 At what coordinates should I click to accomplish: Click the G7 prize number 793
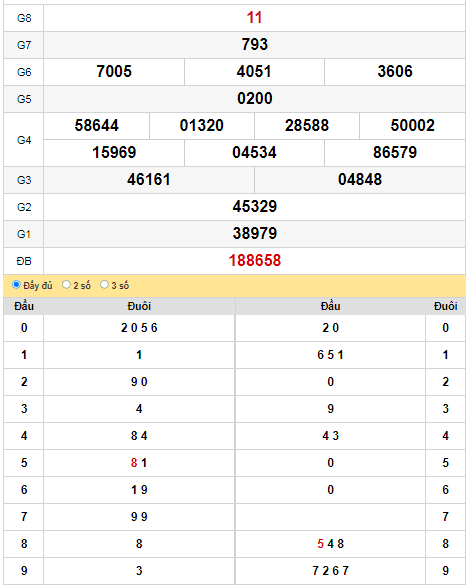coord(255,45)
